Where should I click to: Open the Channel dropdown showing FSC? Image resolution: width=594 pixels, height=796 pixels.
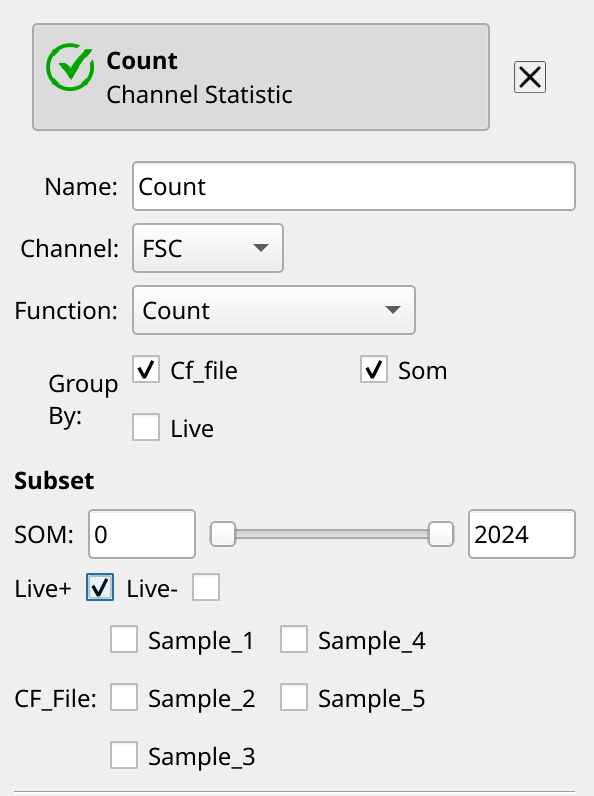pos(208,248)
